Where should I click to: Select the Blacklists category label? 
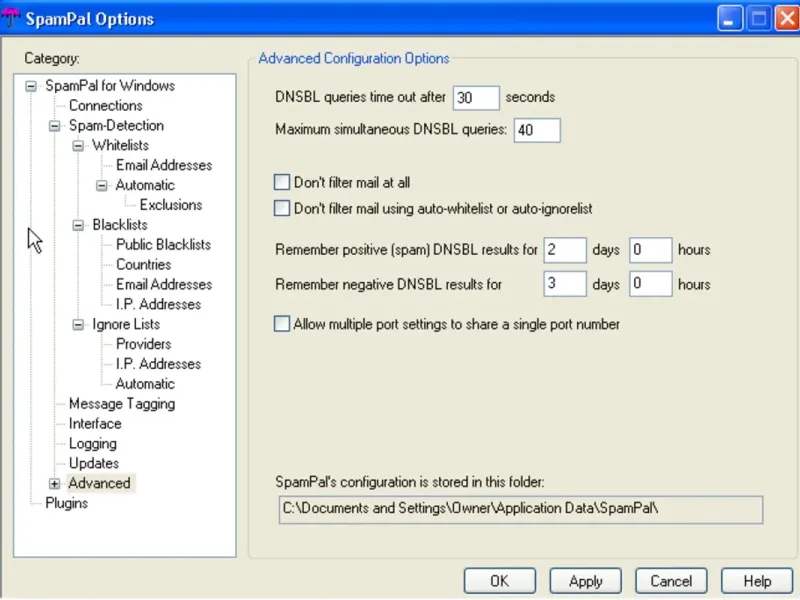pyautogui.click(x=120, y=224)
